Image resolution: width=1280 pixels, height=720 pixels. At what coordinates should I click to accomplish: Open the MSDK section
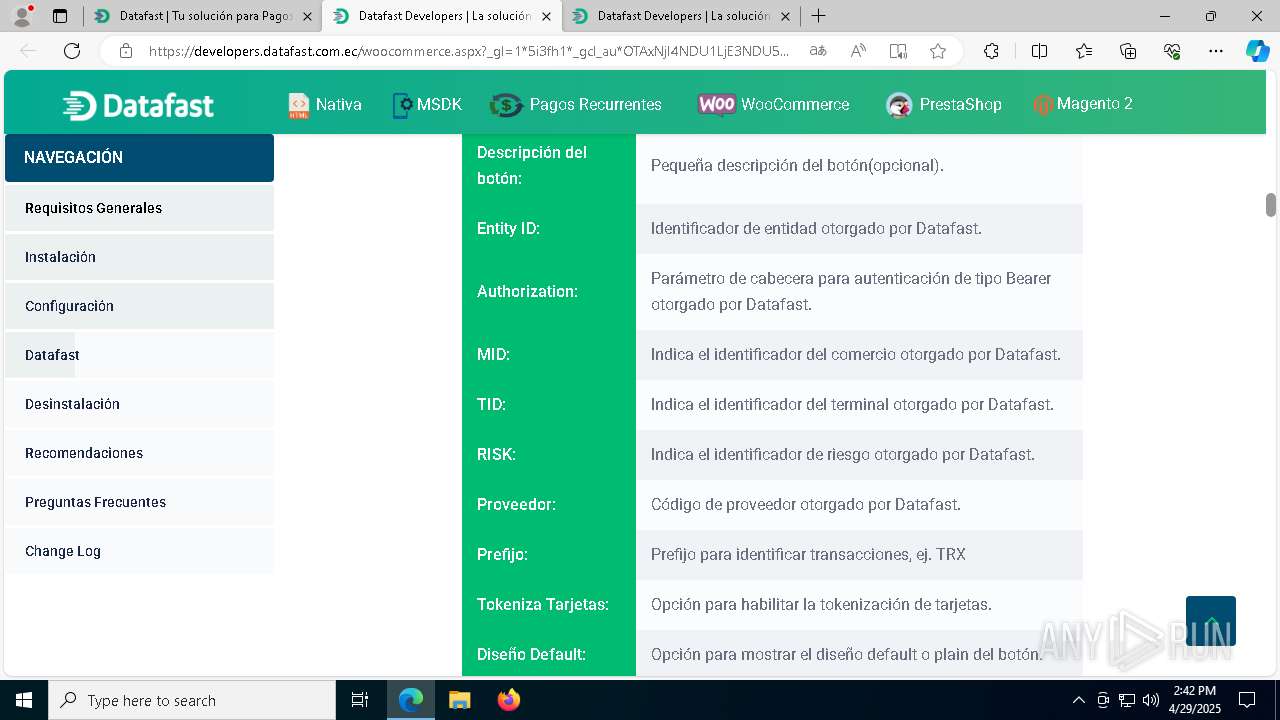click(427, 105)
